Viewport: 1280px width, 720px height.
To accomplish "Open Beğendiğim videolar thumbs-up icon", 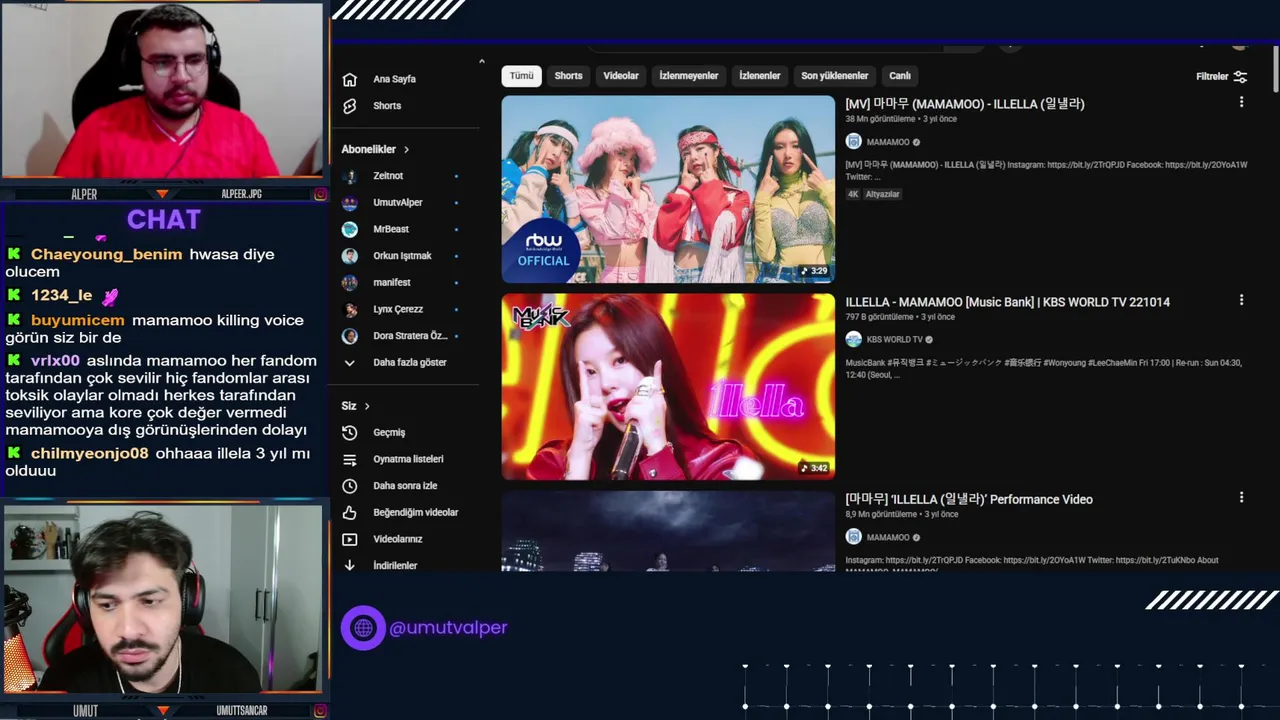I will pos(349,513).
